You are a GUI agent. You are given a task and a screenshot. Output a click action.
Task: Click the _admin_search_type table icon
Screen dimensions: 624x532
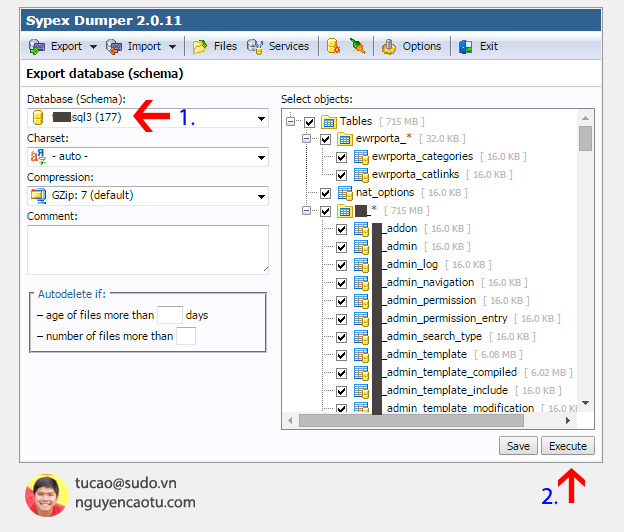pos(361,337)
